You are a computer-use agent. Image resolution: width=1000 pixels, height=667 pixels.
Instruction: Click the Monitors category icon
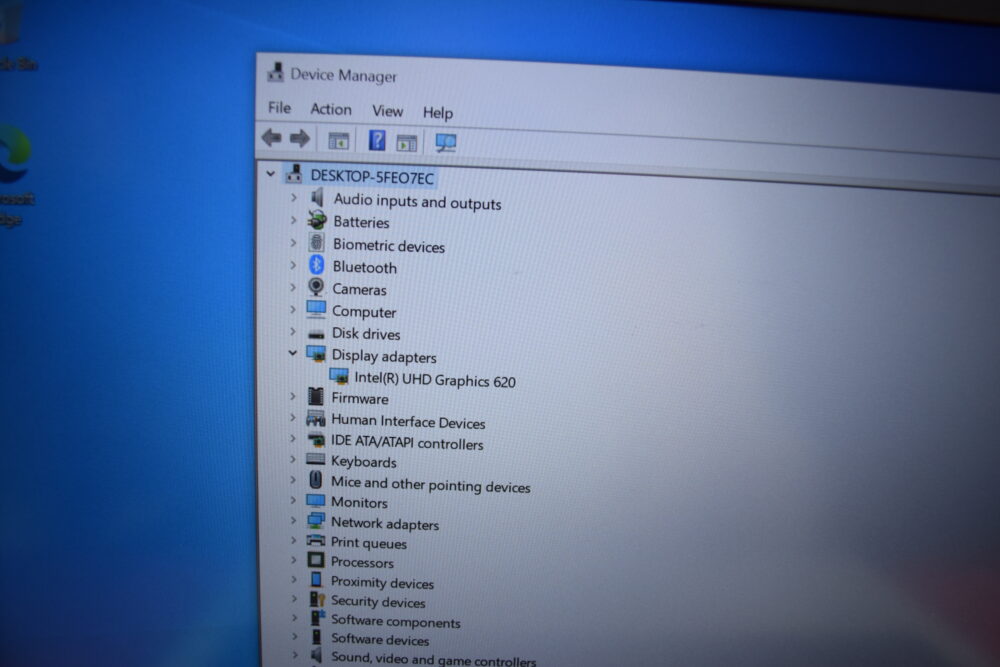[x=316, y=500]
